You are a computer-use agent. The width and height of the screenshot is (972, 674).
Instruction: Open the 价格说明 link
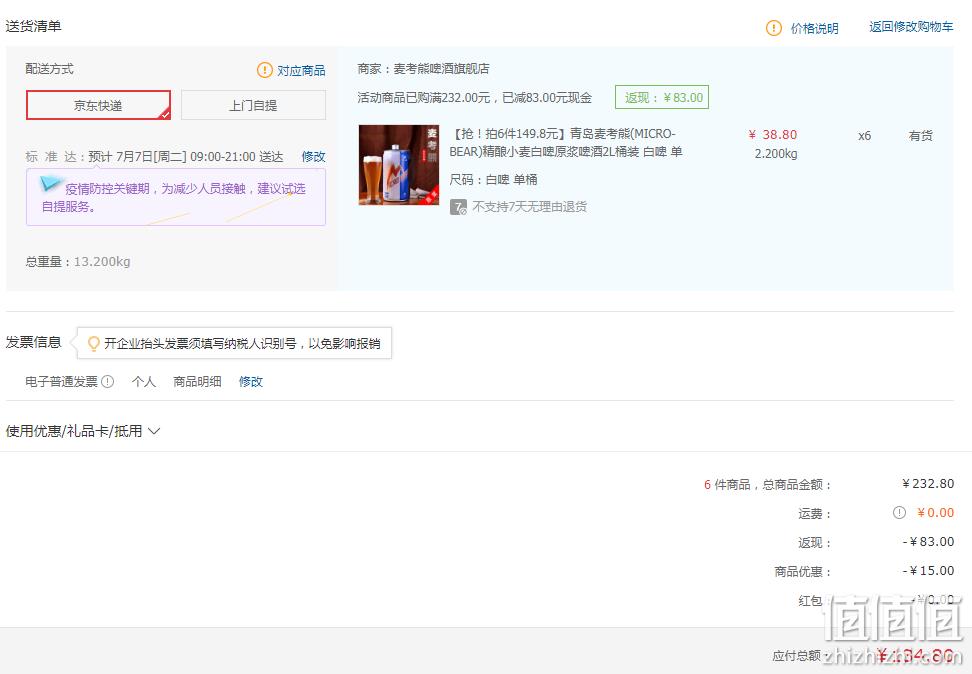tap(815, 29)
